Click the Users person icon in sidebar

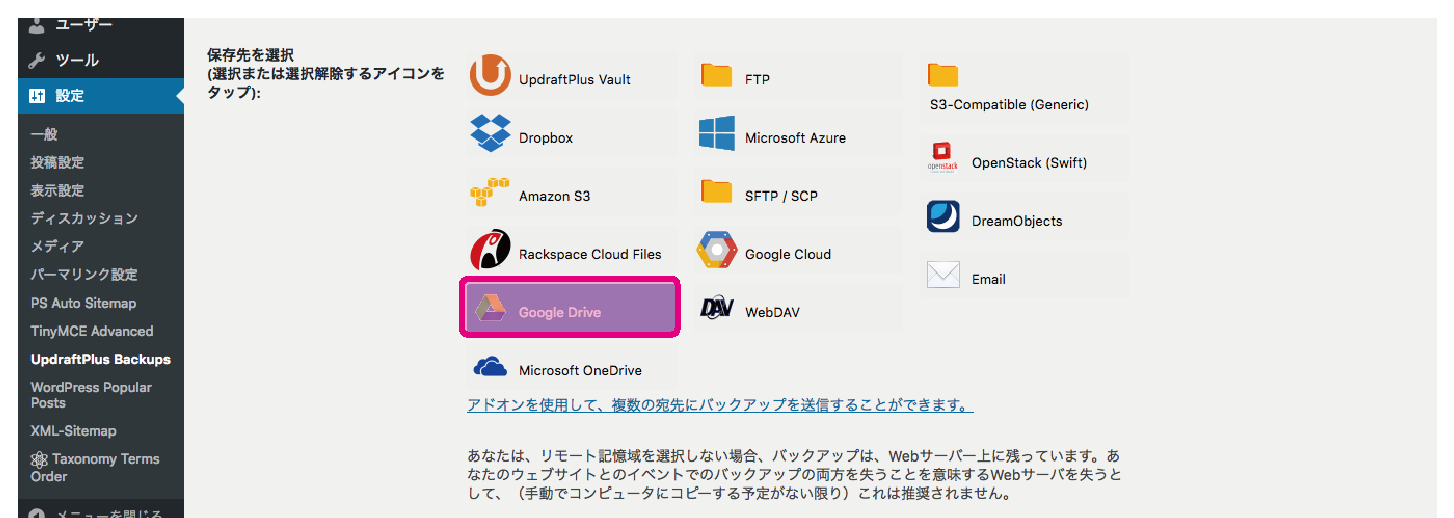37,25
